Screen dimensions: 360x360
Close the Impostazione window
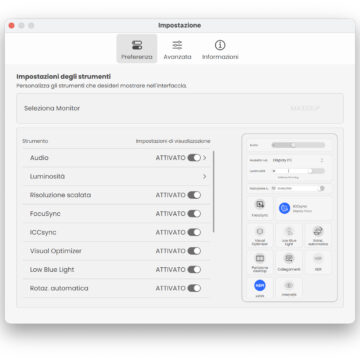click(x=12, y=25)
